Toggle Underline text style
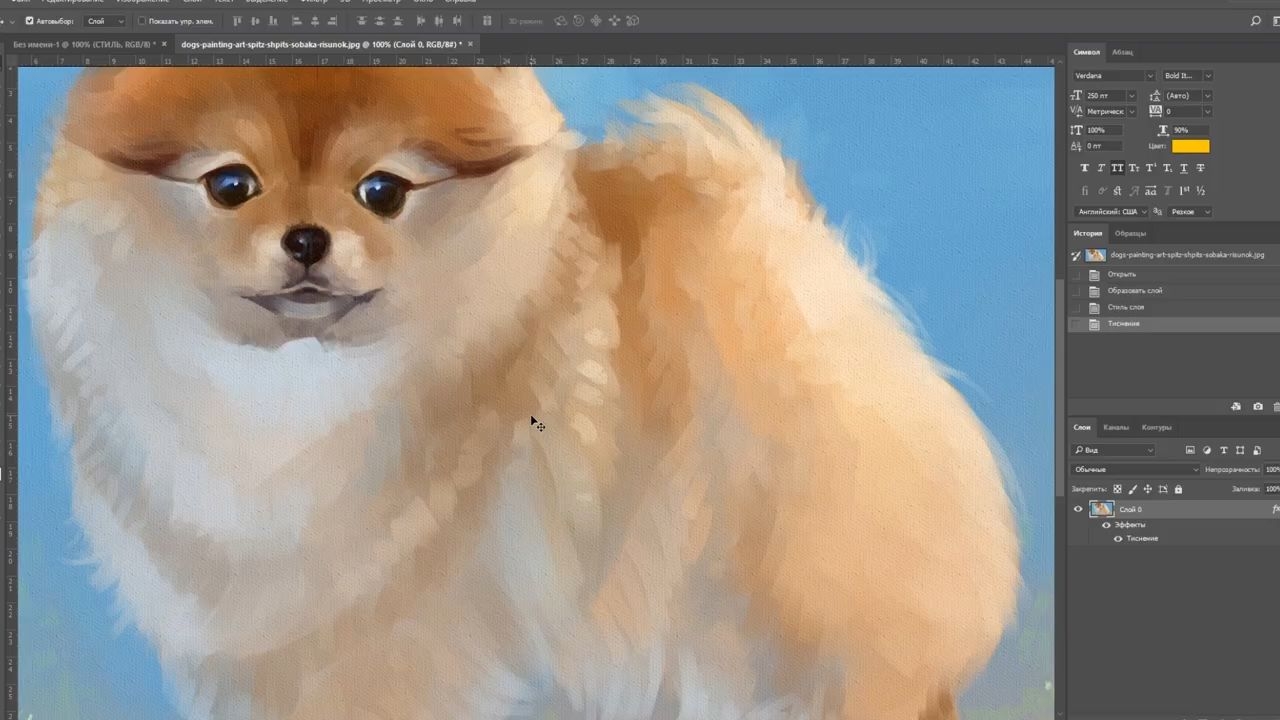 tap(1184, 168)
